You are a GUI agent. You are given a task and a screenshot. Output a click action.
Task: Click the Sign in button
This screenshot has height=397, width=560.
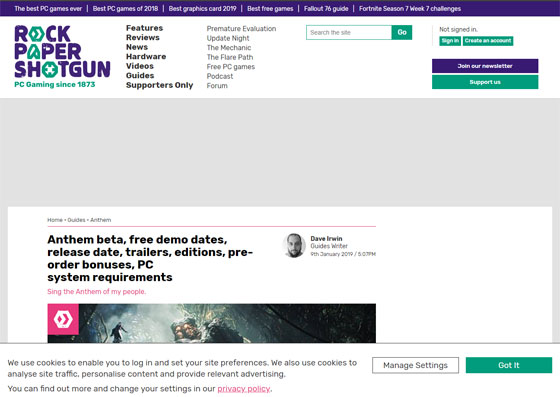450,41
